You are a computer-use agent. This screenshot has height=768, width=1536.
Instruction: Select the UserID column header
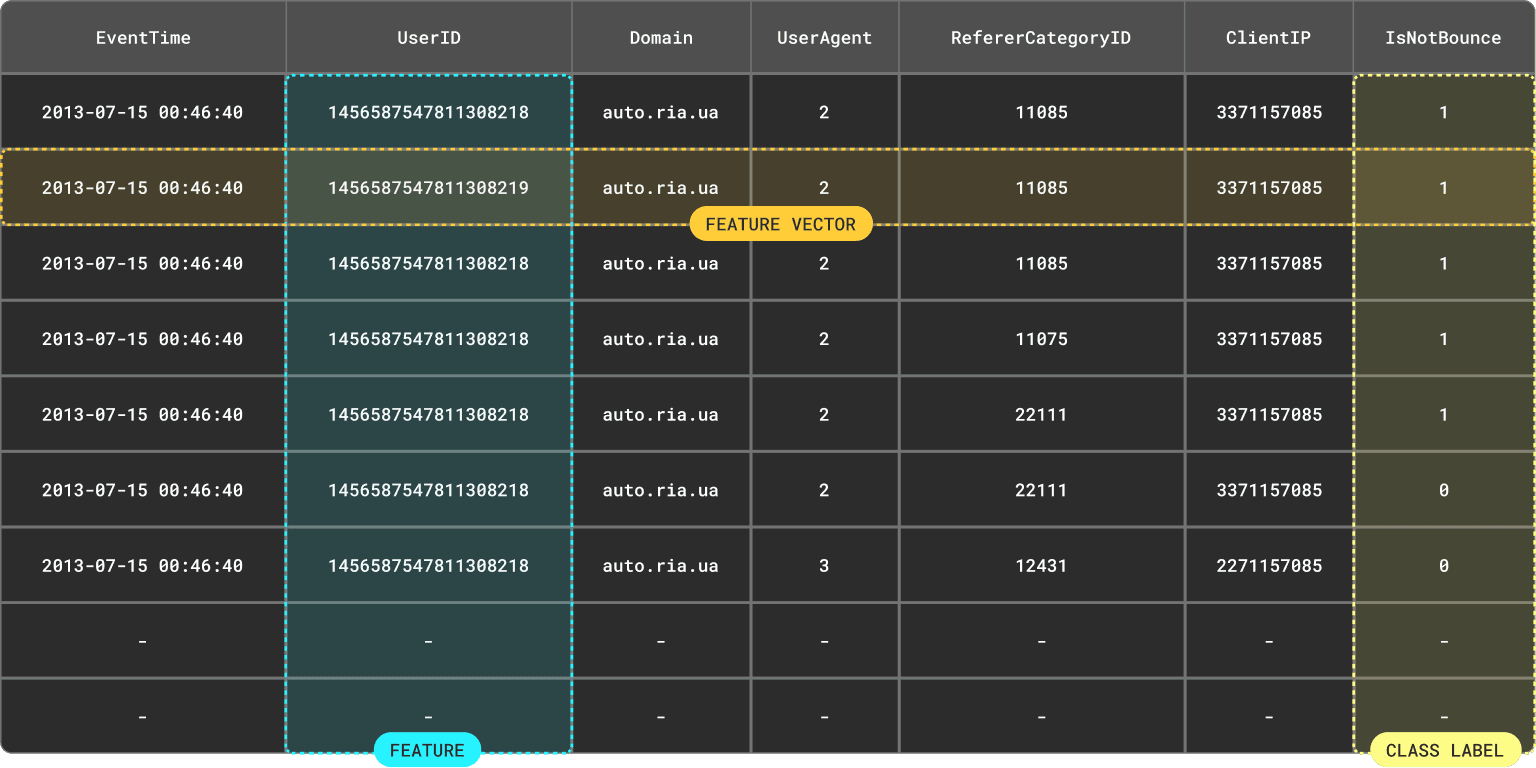[428, 38]
